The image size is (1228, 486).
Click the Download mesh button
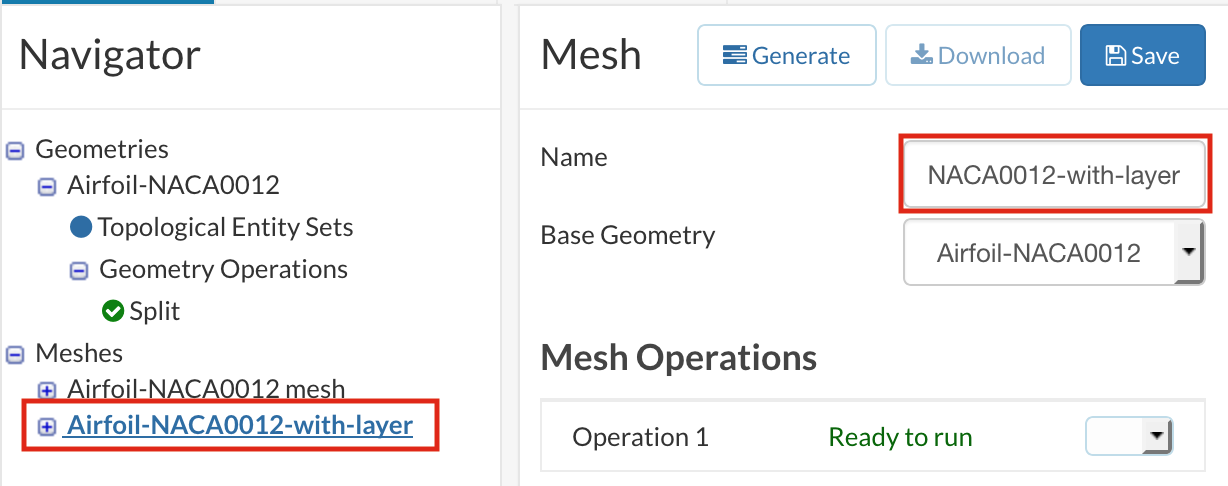pos(977,56)
